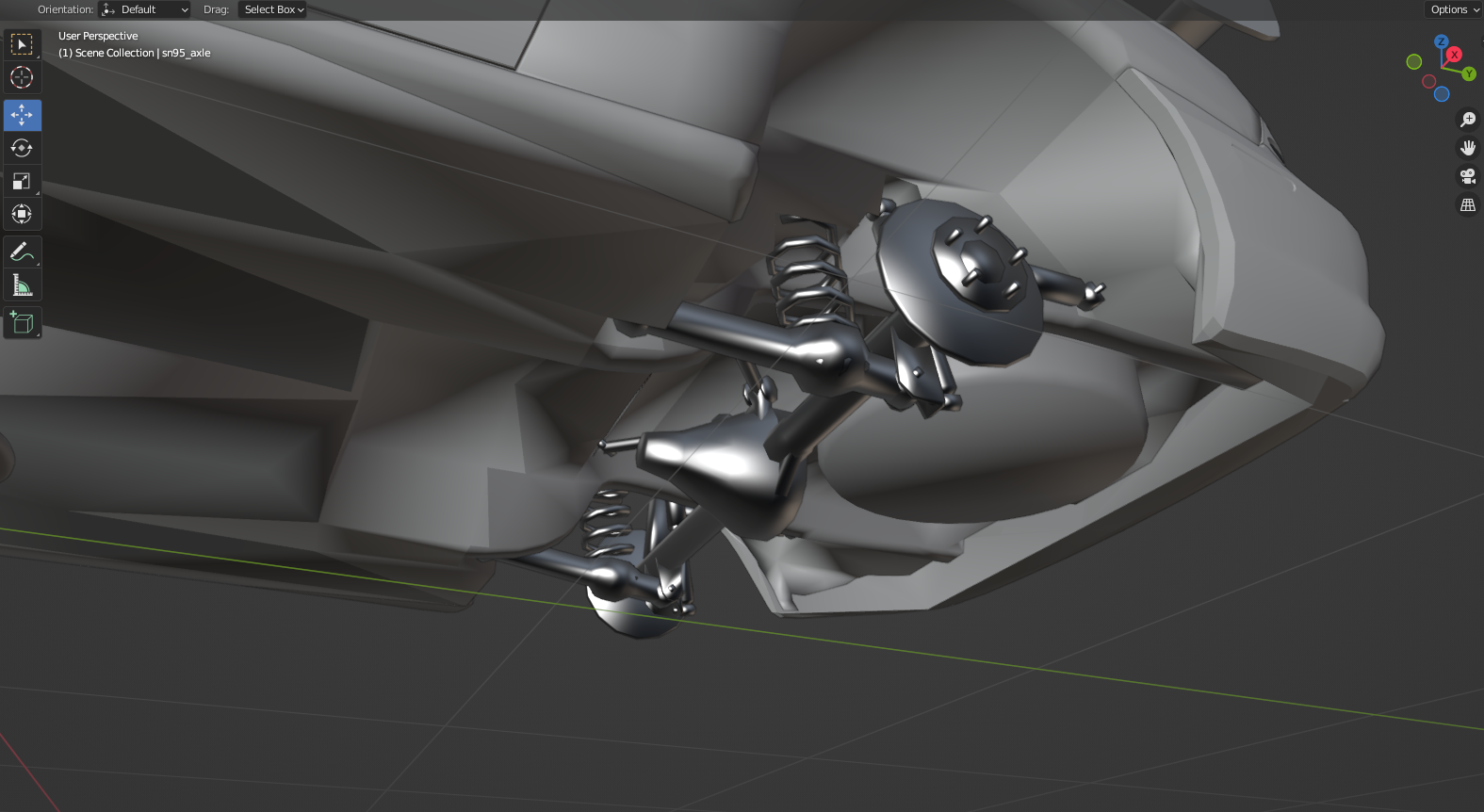The width and height of the screenshot is (1484, 812).
Task: Select the Select Box tool
Action: 22,44
